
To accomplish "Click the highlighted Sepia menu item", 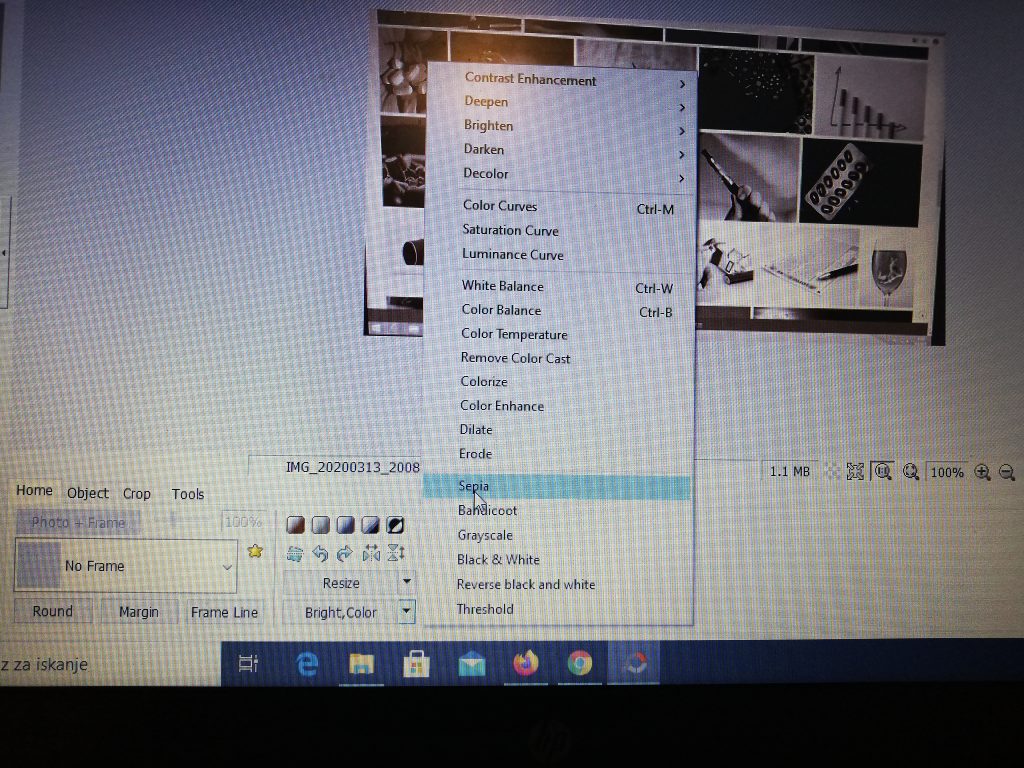I will click(x=556, y=487).
